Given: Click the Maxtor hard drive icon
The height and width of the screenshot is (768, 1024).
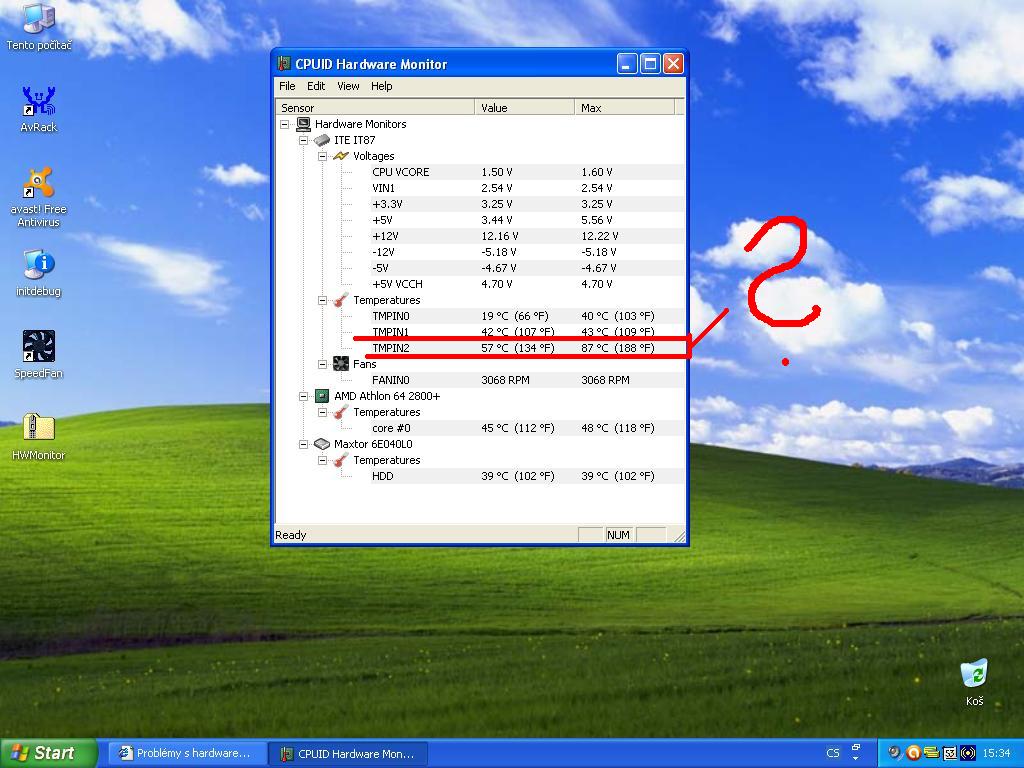Looking at the screenshot, I should (x=322, y=444).
